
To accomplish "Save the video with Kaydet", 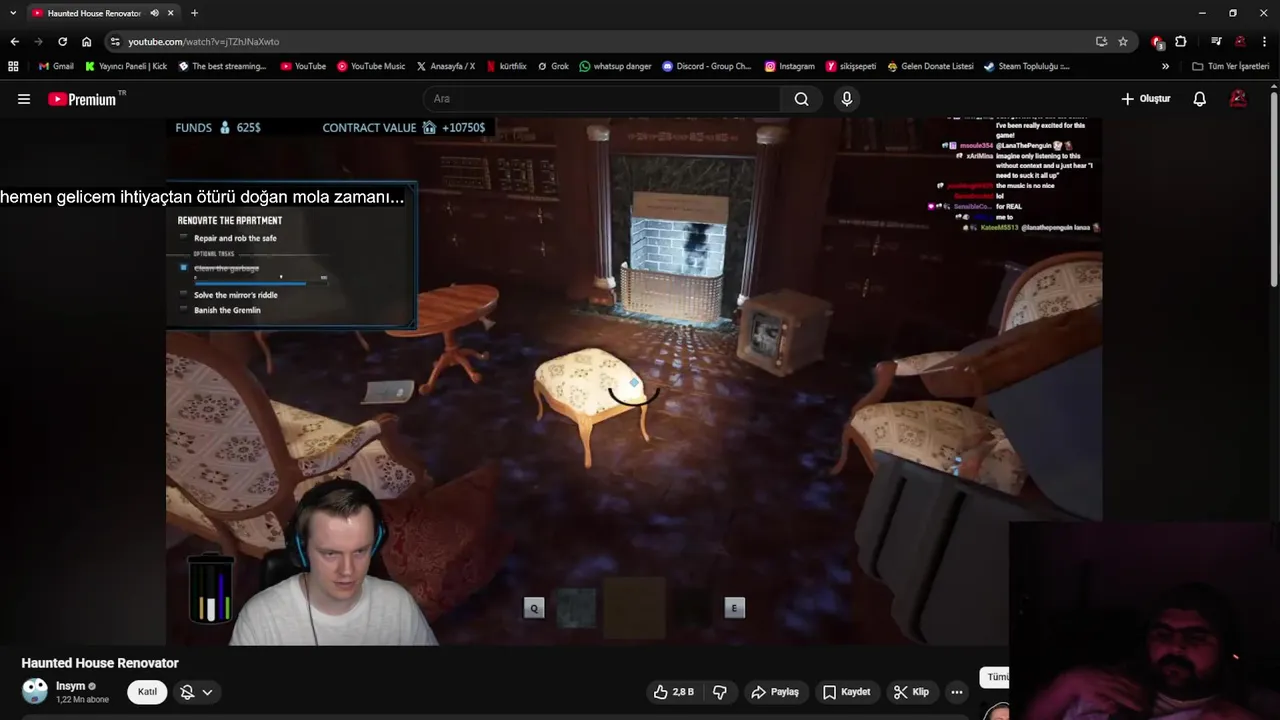I will tap(846, 692).
